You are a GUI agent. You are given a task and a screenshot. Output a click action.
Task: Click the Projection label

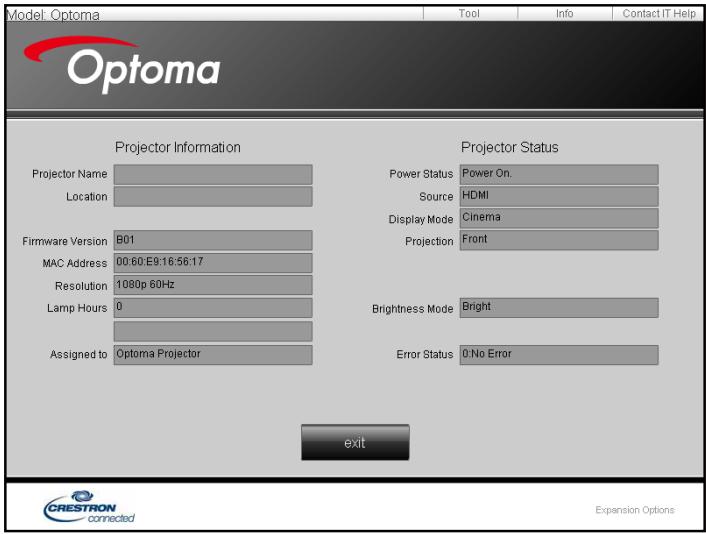pos(429,242)
